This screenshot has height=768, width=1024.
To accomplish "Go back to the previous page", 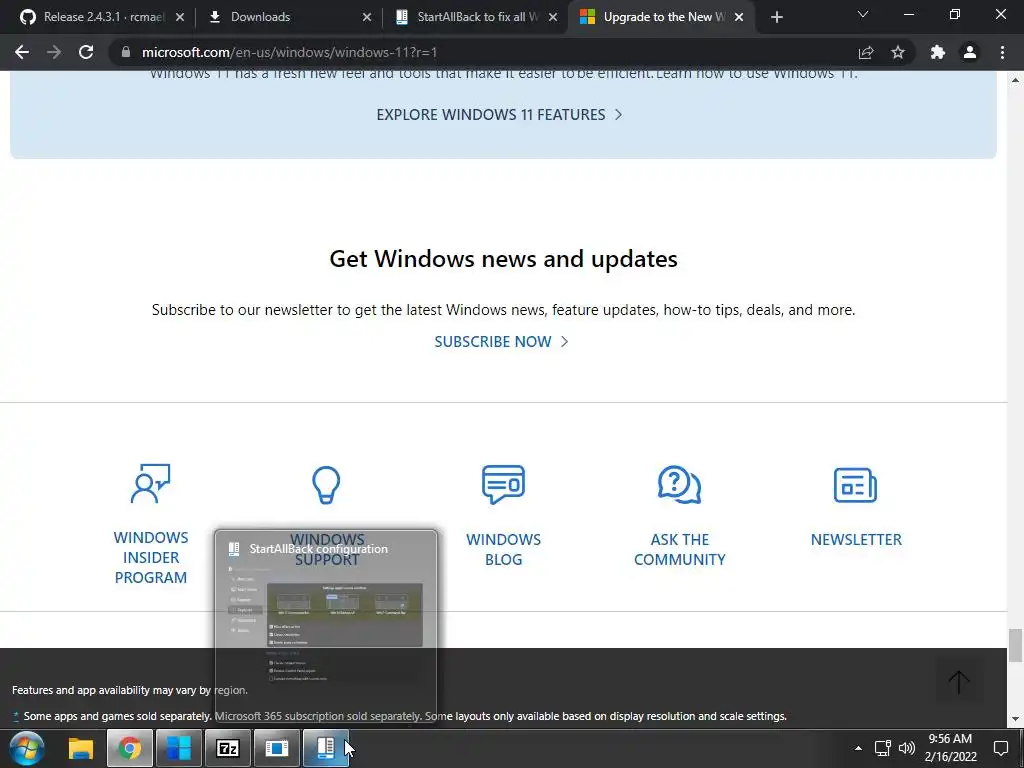I will pos(22,52).
